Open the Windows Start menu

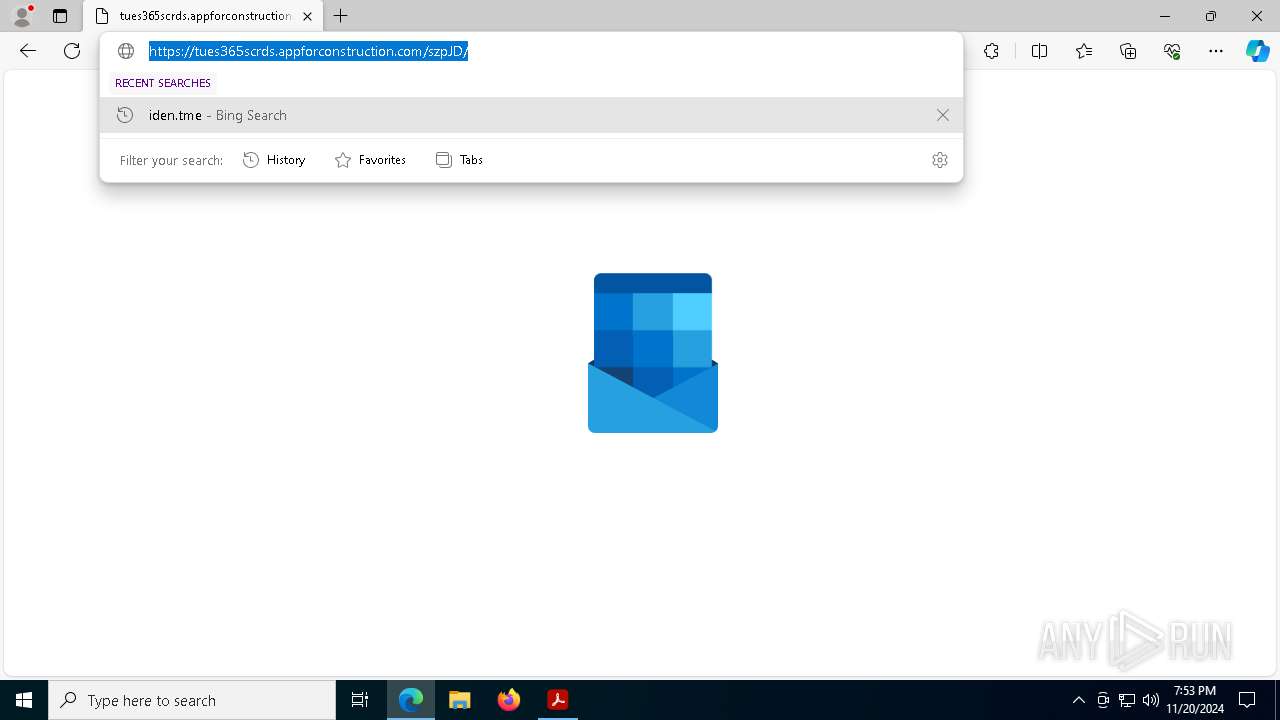click(x=24, y=700)
